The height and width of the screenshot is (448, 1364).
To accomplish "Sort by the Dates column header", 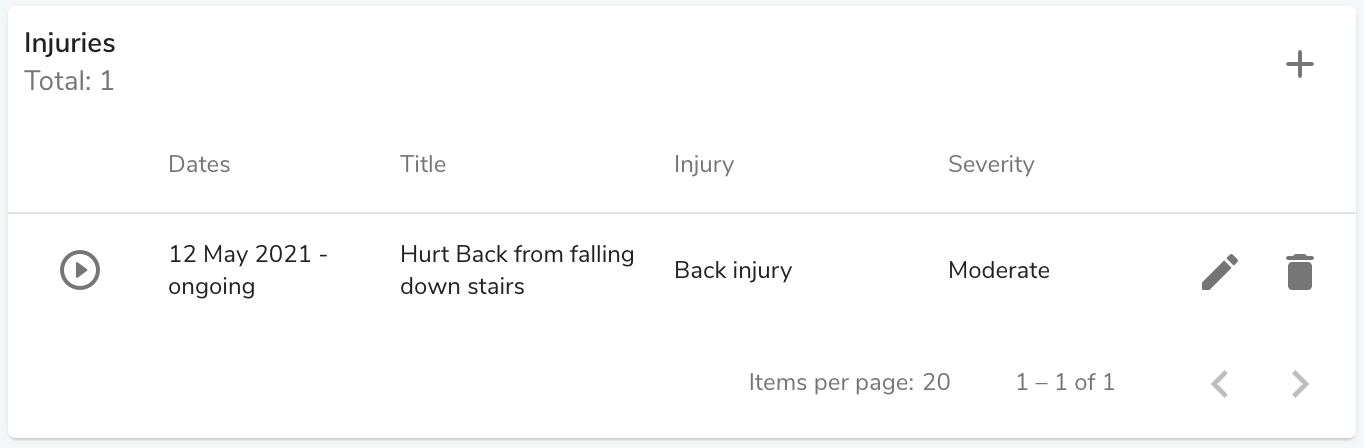I will [199, 164].
